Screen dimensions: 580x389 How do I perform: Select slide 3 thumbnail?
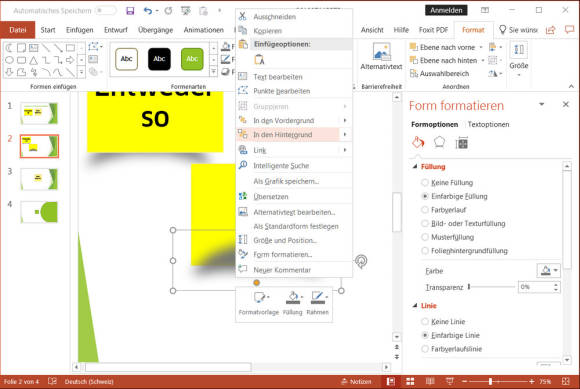pyautogui.click(x=39, y=179)
